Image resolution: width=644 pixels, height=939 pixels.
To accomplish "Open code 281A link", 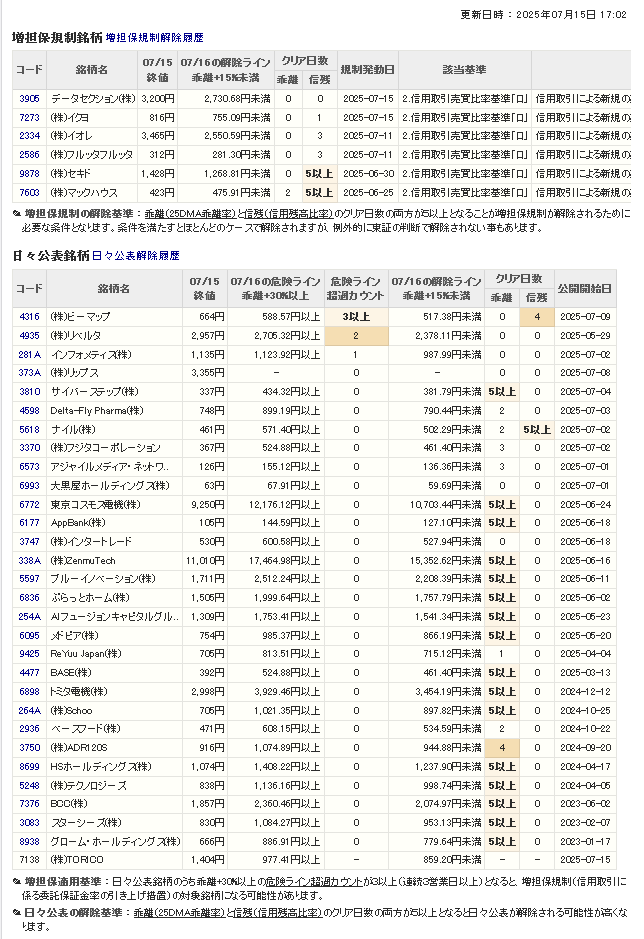I will [29, 355].
